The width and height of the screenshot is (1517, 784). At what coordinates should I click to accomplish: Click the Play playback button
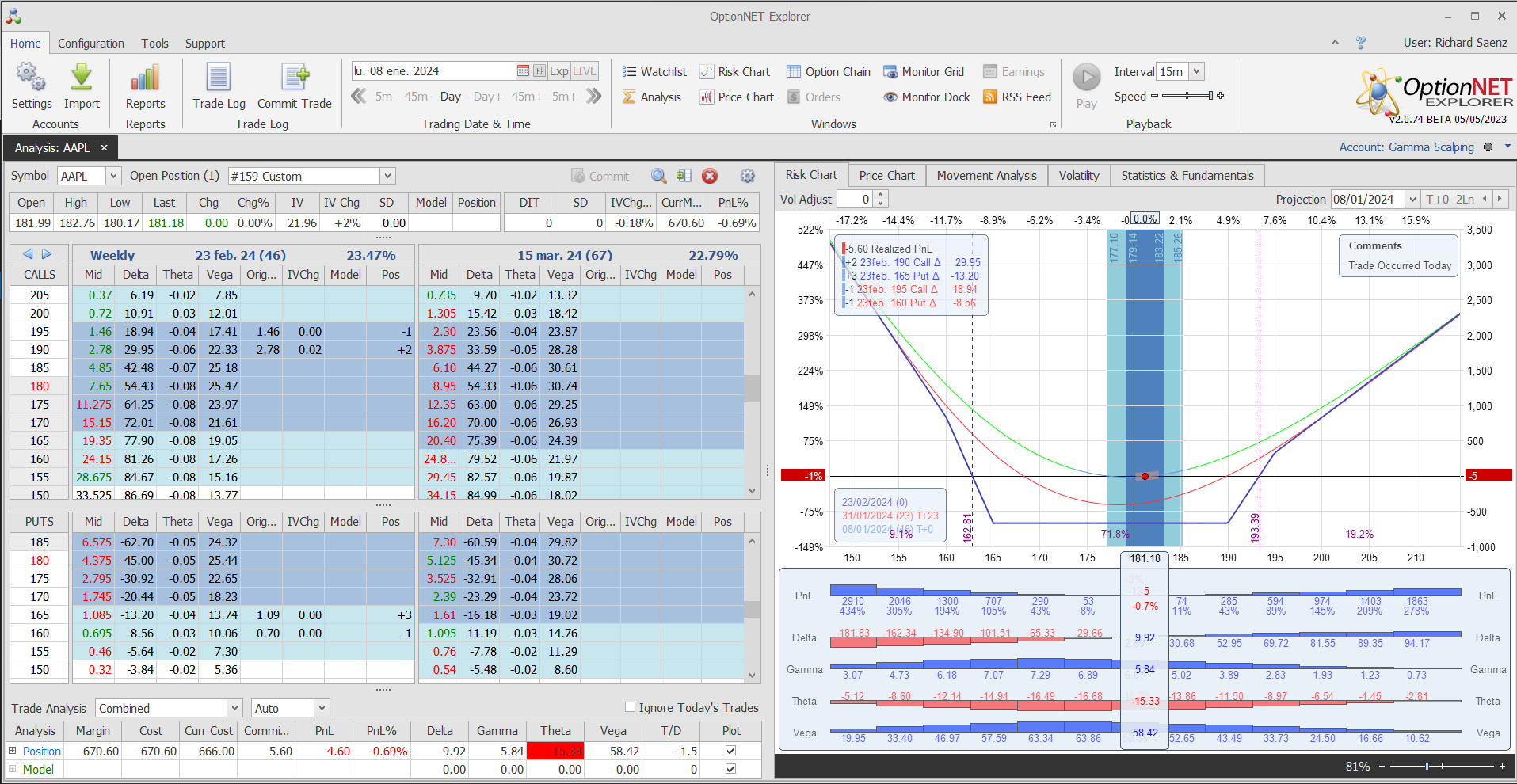click(x=1087, y=78)
